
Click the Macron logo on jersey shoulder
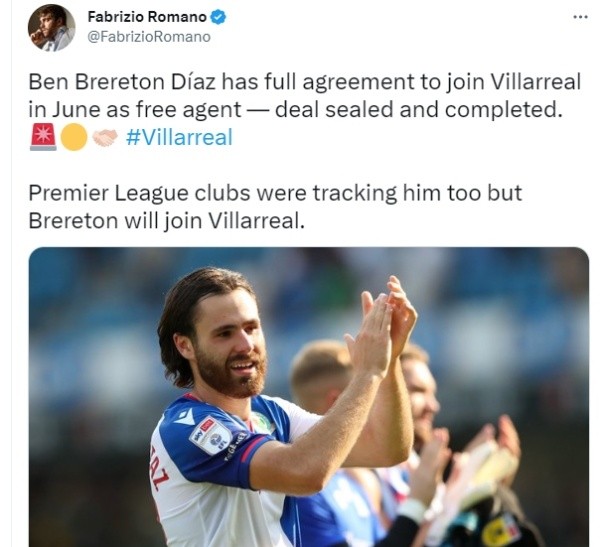pyautogui.click(x=184, y=416)
